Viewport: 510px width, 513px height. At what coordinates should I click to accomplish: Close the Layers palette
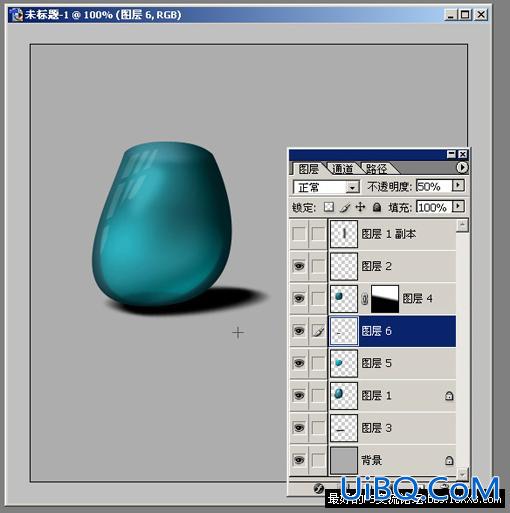tap(463, 154)
